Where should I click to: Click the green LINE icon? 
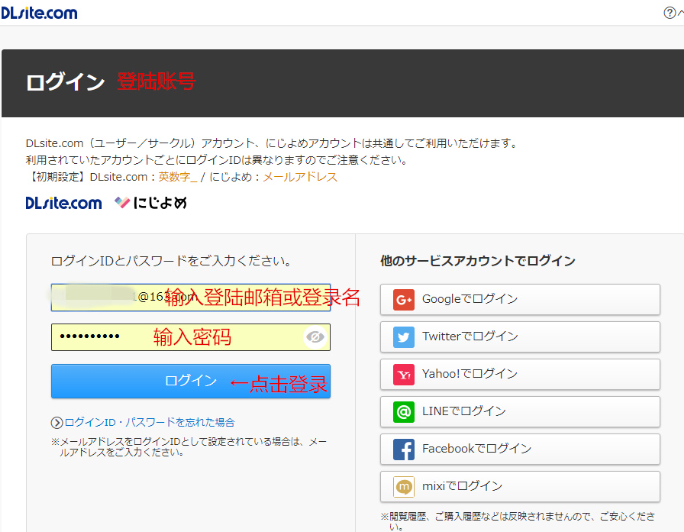pyautogui.click(x=404, y=411)
